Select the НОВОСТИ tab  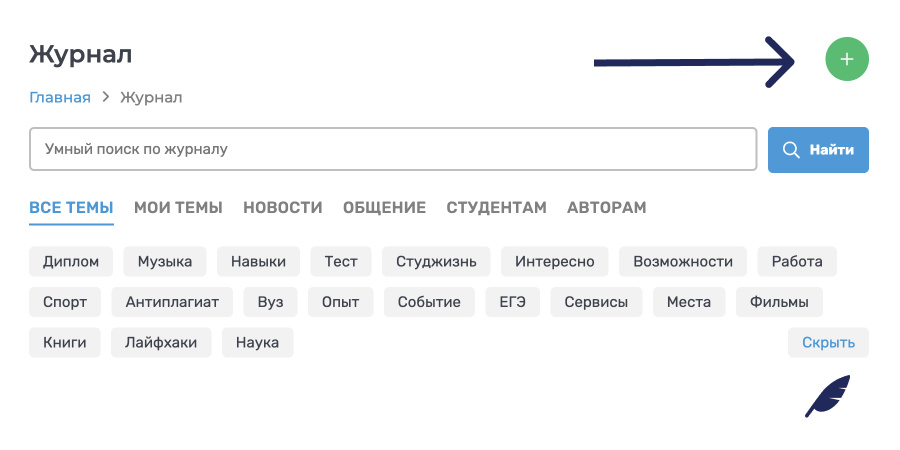pos(282,208)
